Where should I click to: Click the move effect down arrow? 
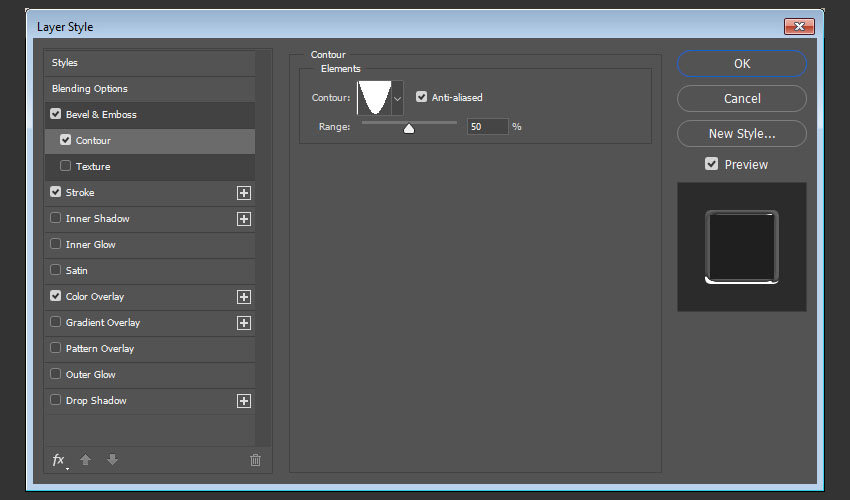[112, 460]
